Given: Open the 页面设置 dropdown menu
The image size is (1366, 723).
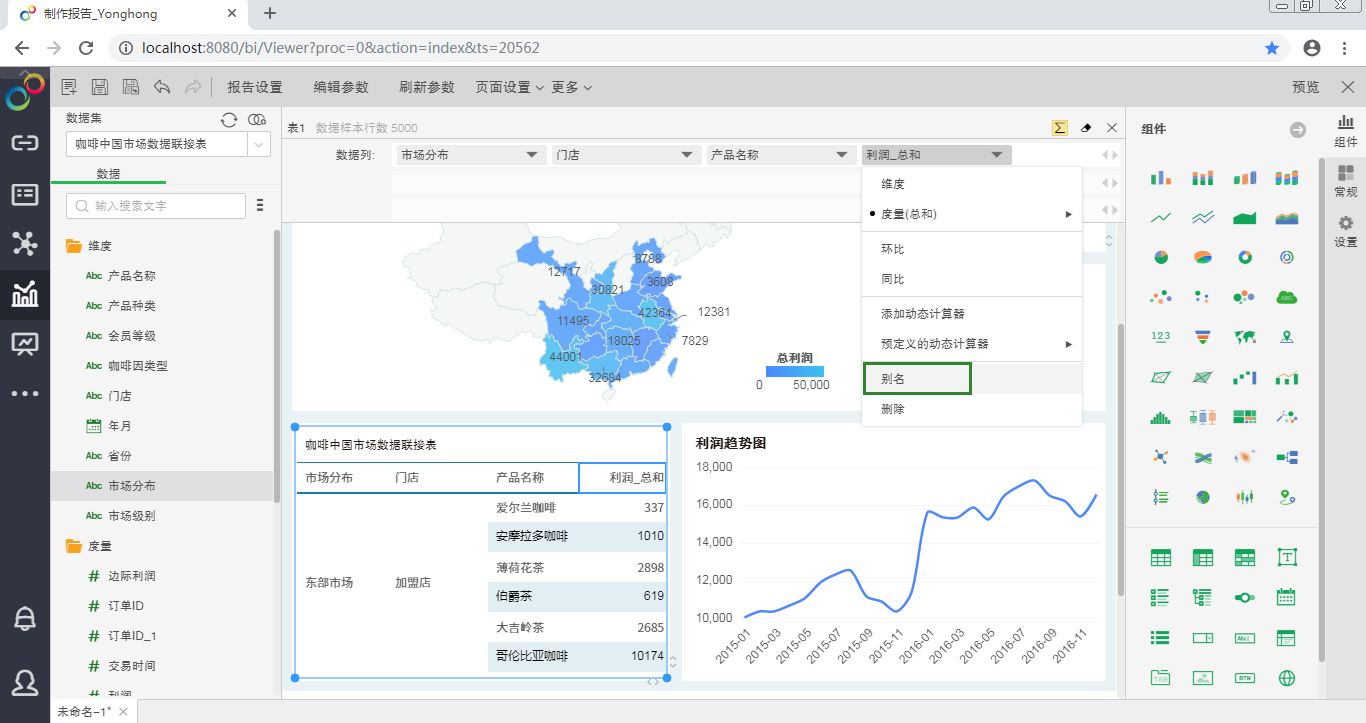Looking at the screenshot, I should (x=509, y=88).
